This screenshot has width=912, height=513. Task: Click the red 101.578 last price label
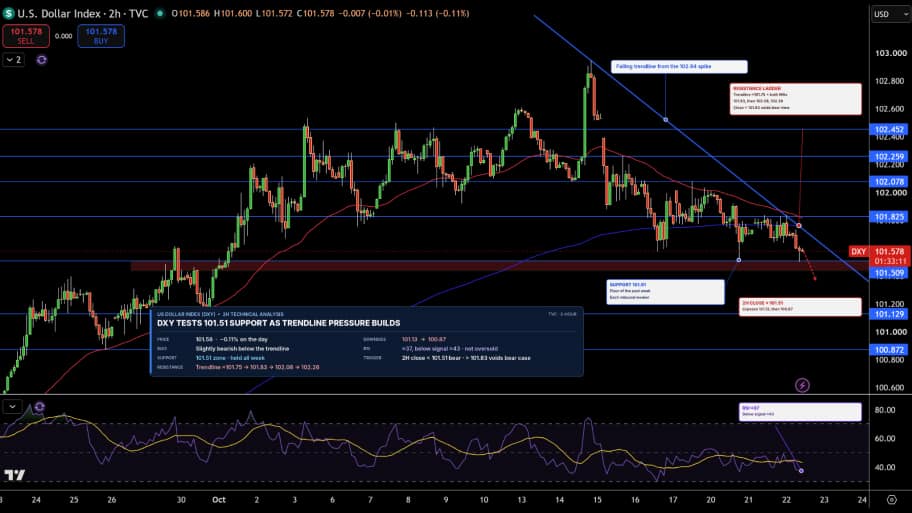click(889, 251)
